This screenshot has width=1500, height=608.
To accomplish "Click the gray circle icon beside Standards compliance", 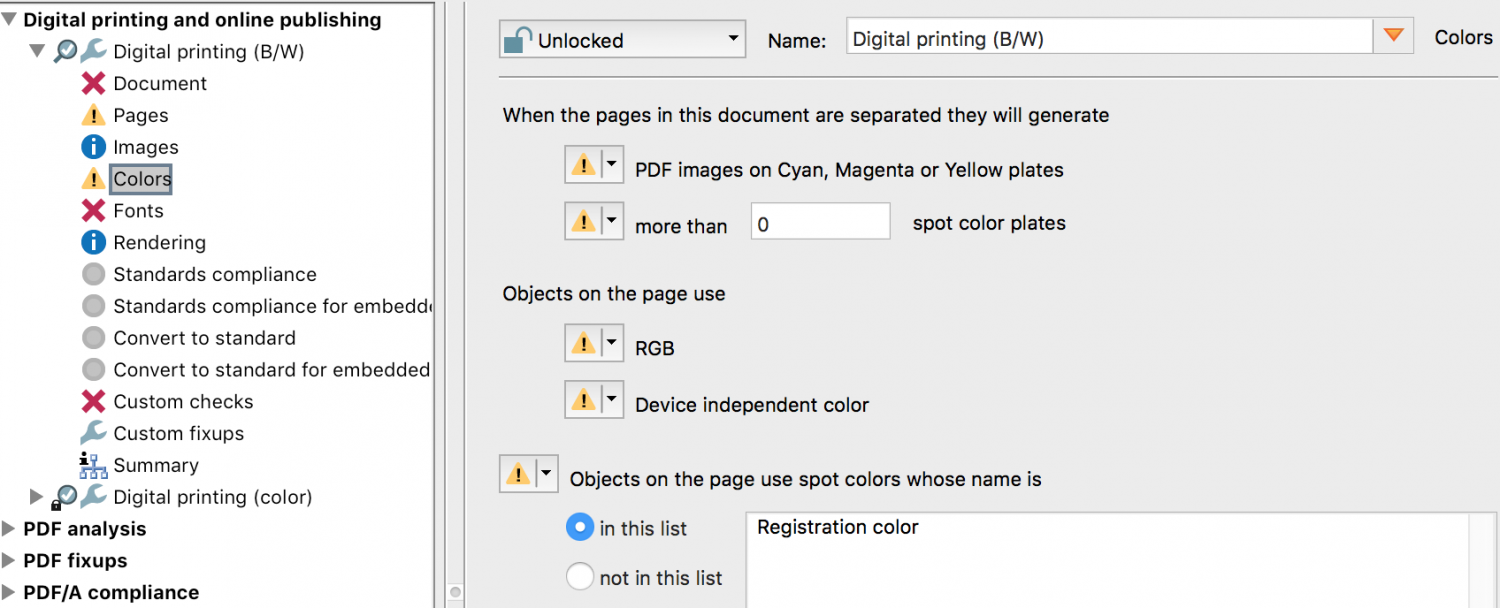I will tap(93, 274).
